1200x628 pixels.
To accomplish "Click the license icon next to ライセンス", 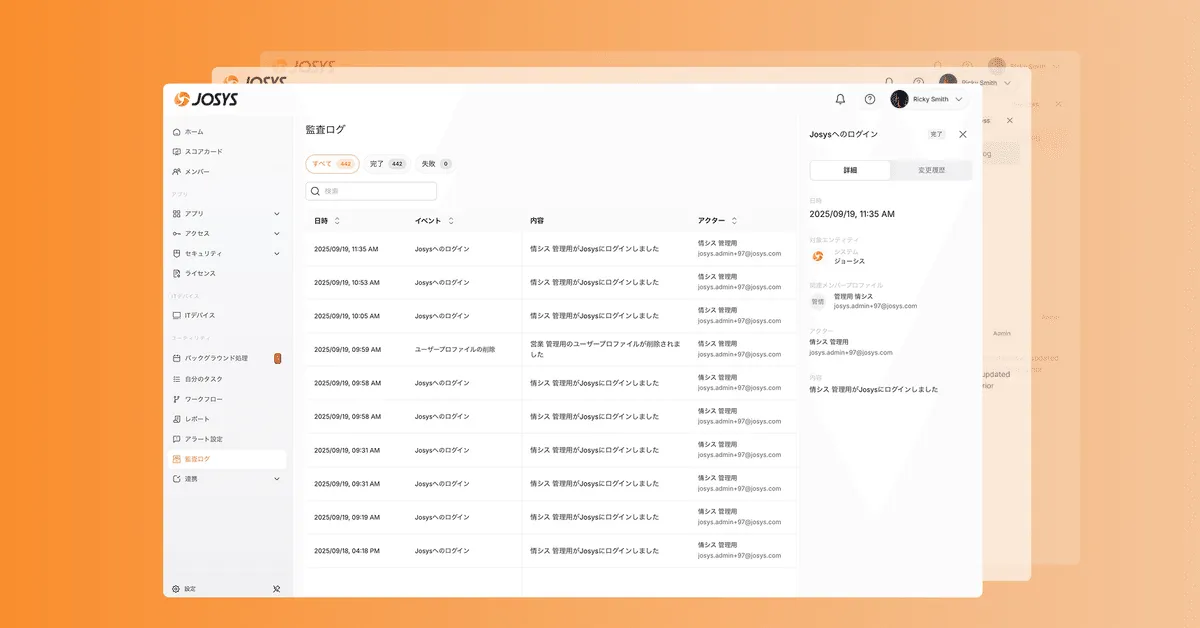I will 176,274.
